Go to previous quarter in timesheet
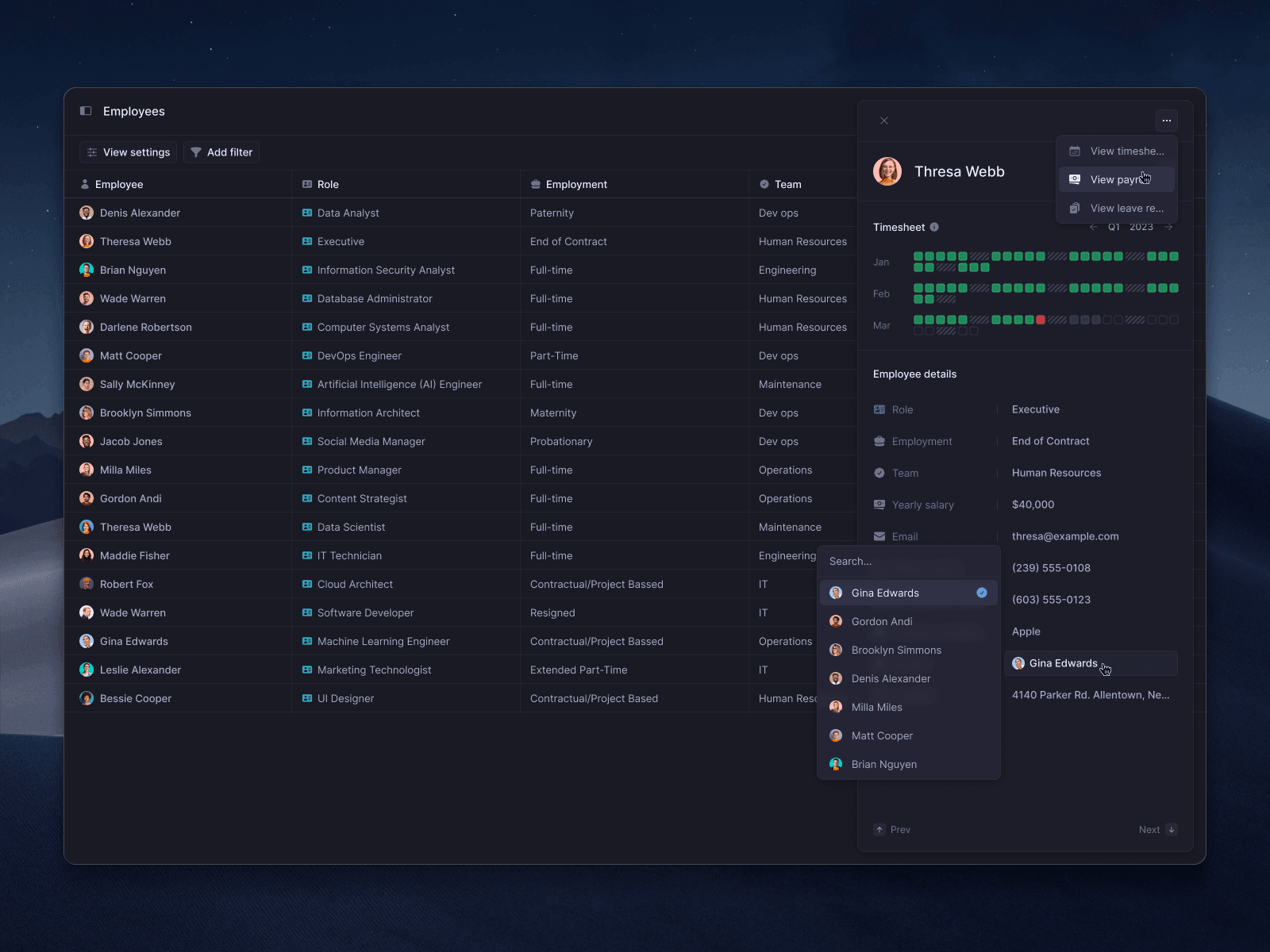Screen dimensions: 1270x952 point(1094,227)
